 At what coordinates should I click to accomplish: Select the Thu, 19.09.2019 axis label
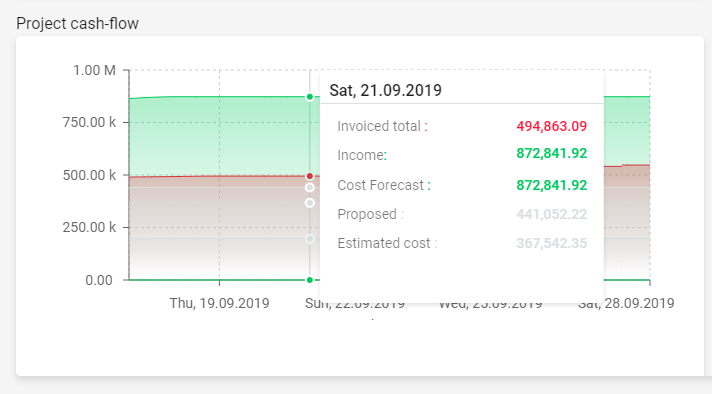click(x=219, y=303)
